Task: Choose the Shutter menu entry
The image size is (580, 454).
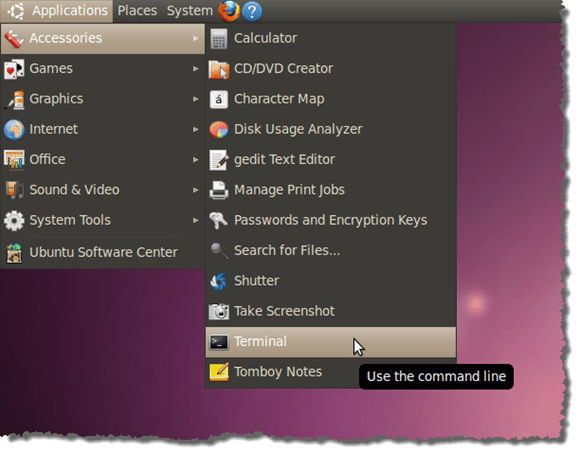Action: (x=331, y=281)
